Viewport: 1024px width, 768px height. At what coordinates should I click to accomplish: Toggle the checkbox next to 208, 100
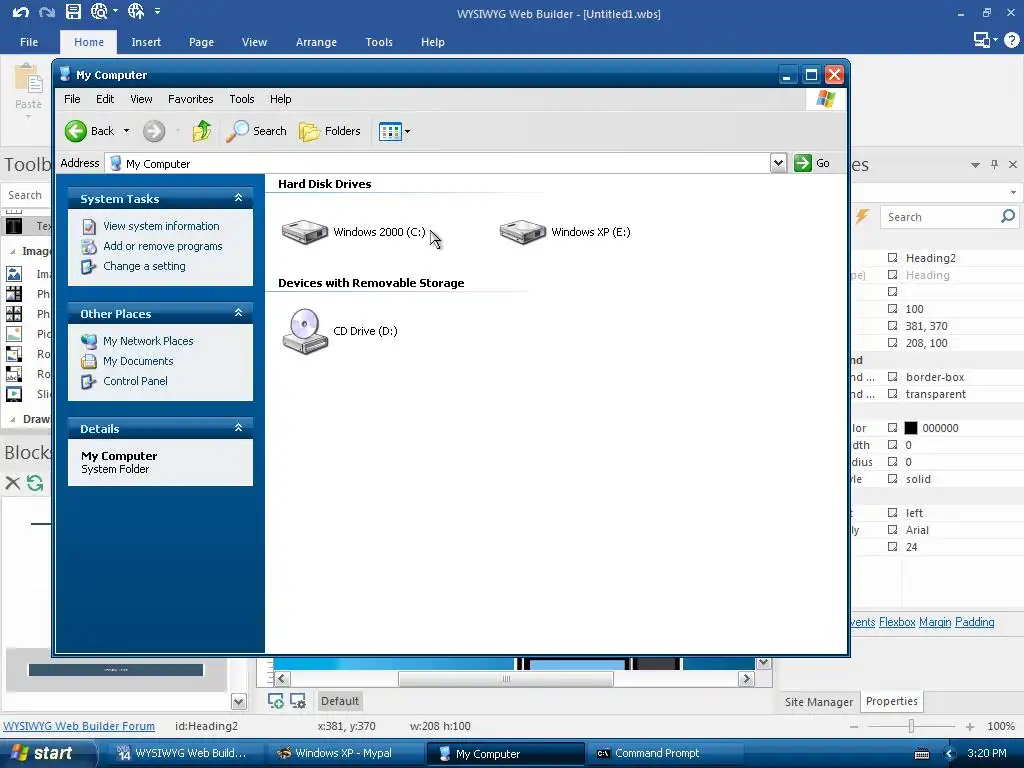click(893, 343)
